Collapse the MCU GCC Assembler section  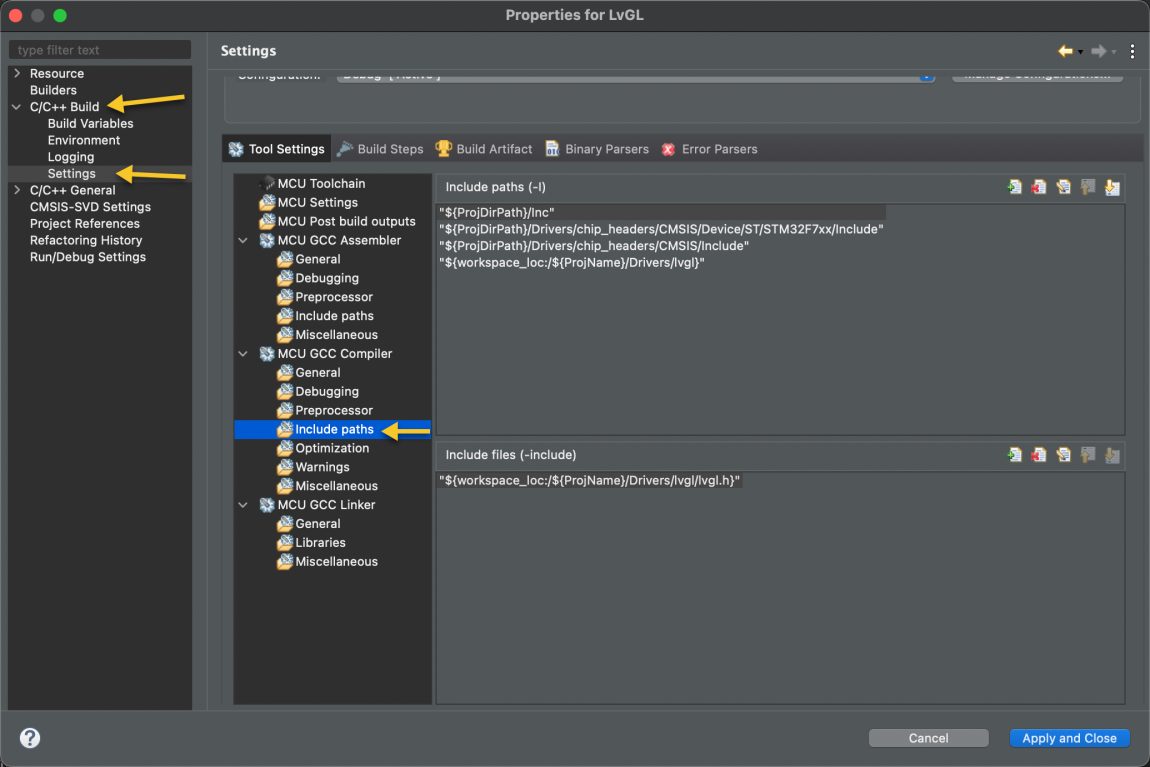click(x=243, y=240)
